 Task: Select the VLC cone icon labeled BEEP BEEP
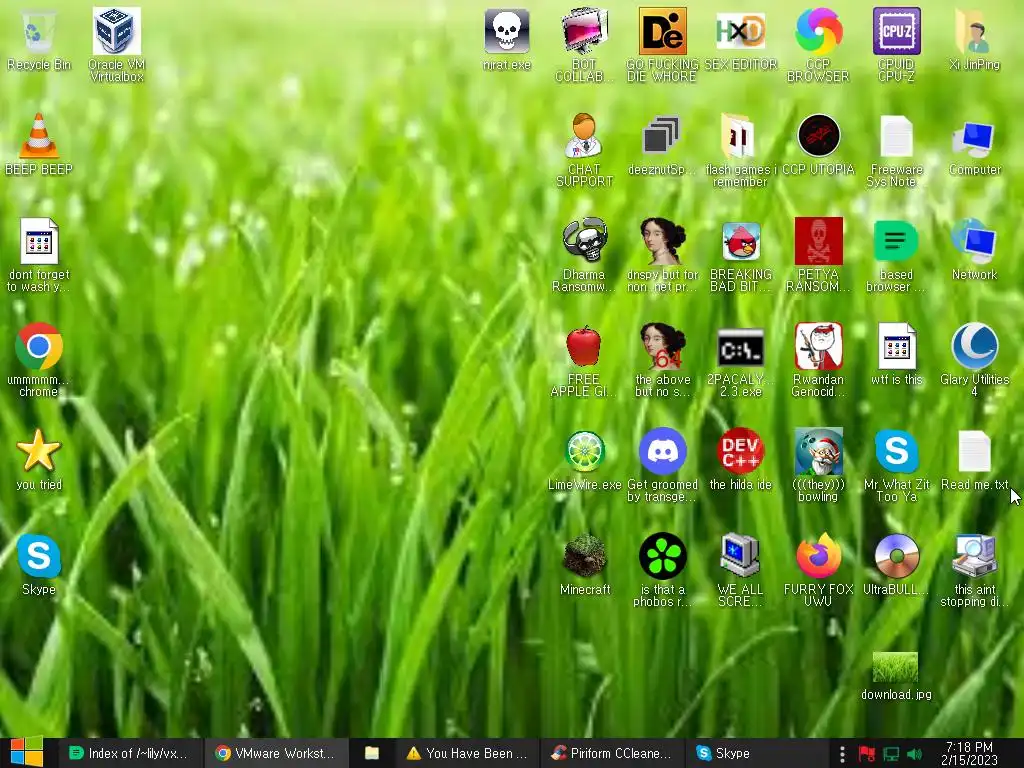click(39, 136)
